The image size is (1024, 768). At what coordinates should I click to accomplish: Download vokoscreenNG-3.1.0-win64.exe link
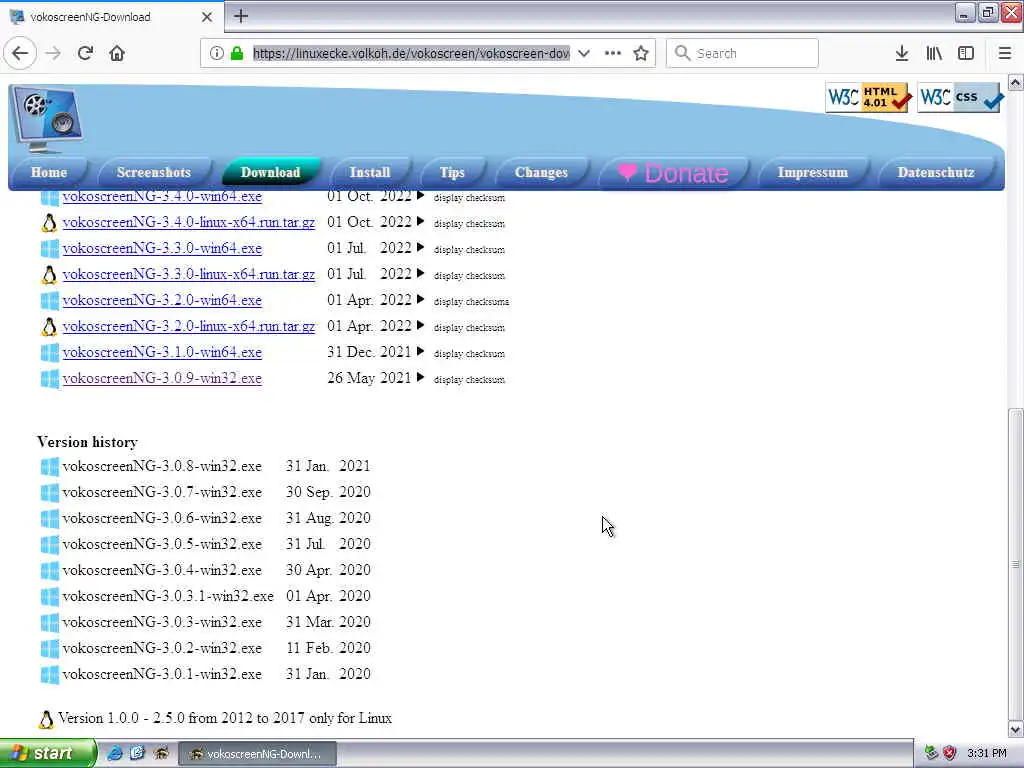[162, 353]
